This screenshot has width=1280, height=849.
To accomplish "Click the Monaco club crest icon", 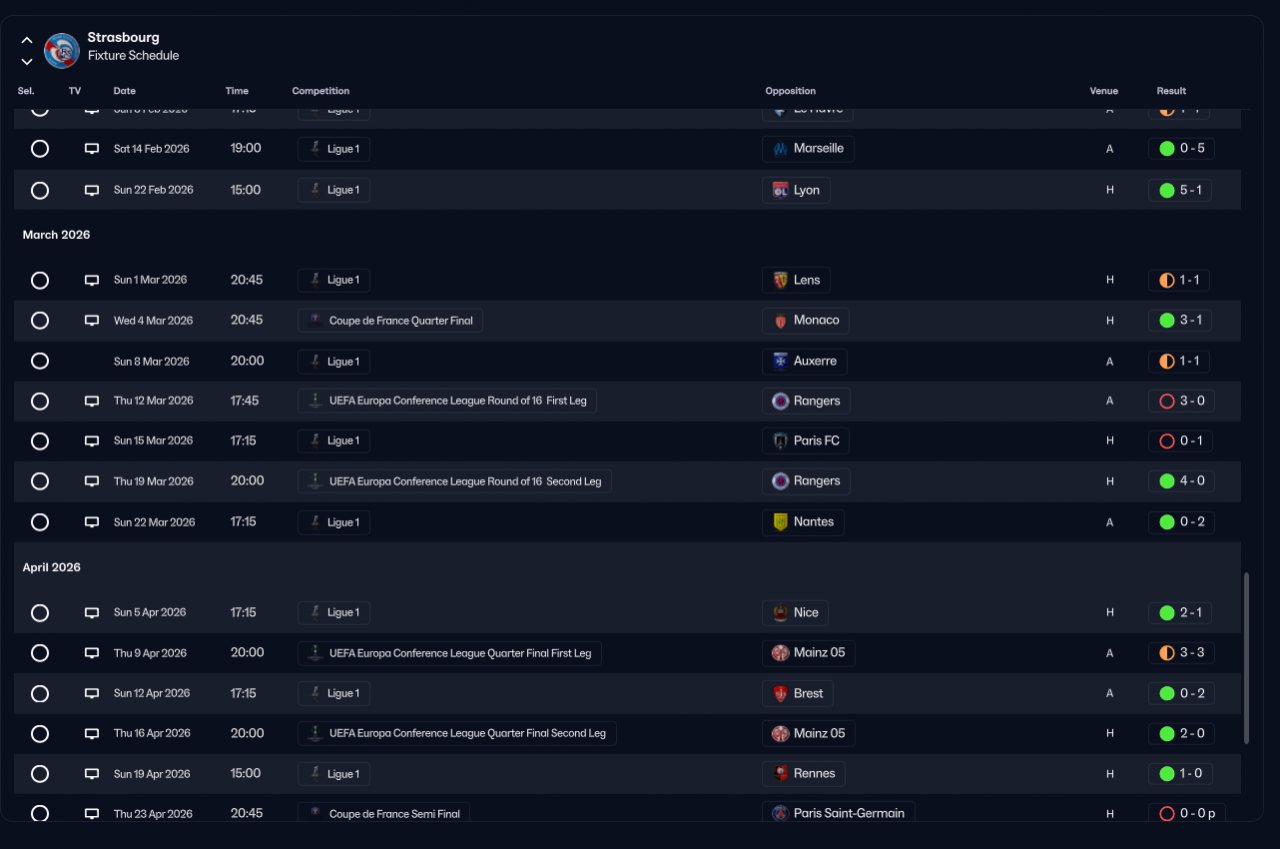I will click(781, 321).
